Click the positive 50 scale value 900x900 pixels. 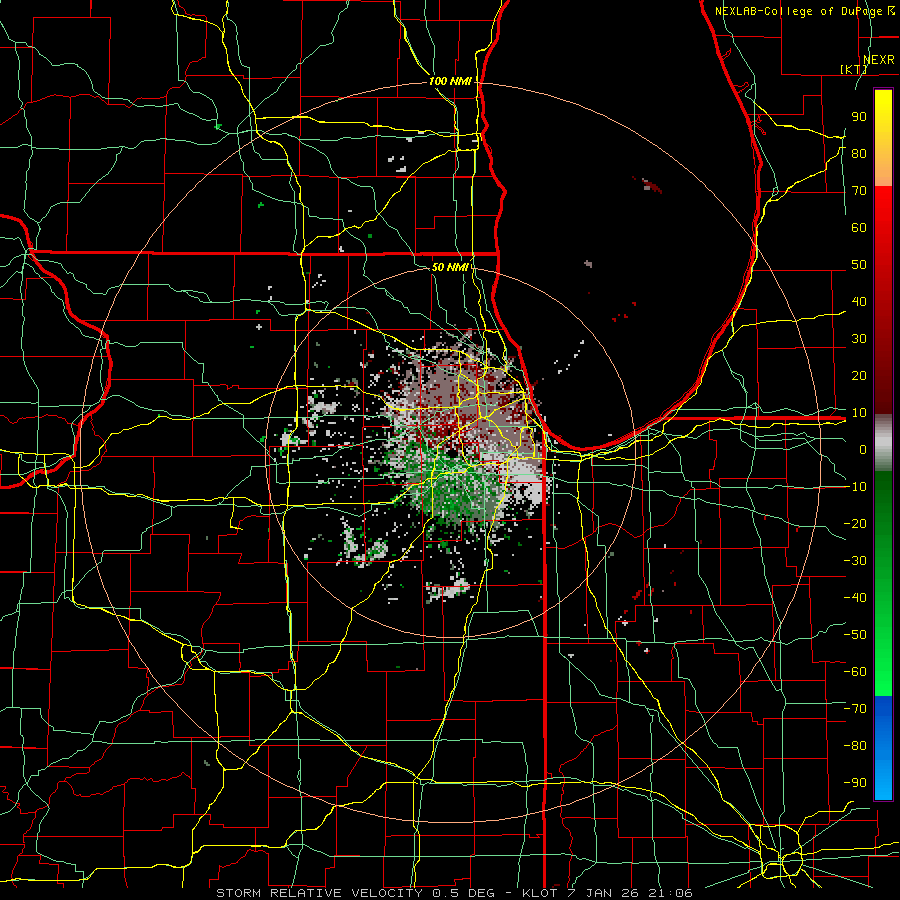pyautogui.click(x=859, y=265)
